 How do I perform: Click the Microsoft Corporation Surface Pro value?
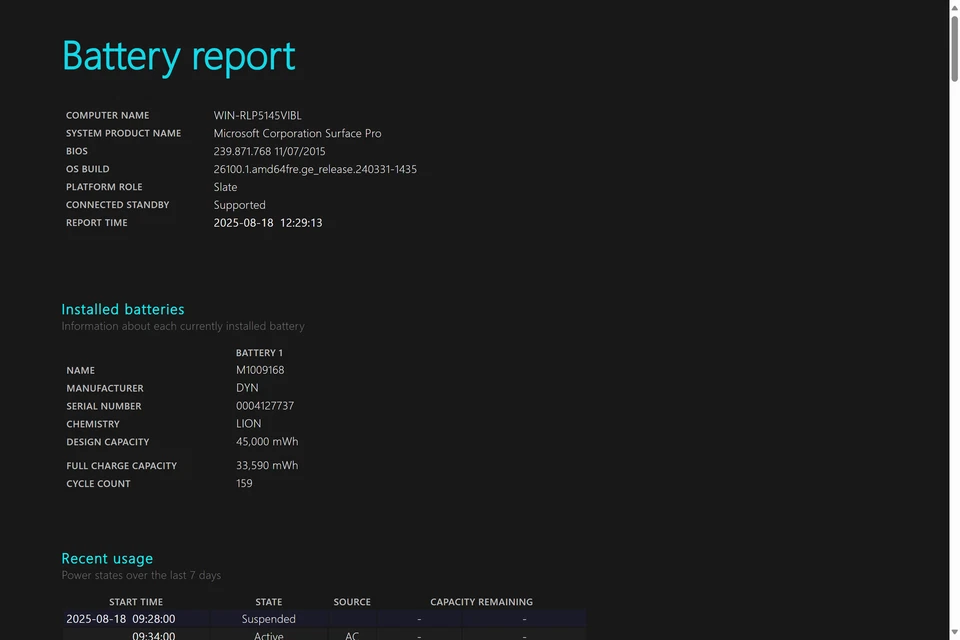pos(297,134)
